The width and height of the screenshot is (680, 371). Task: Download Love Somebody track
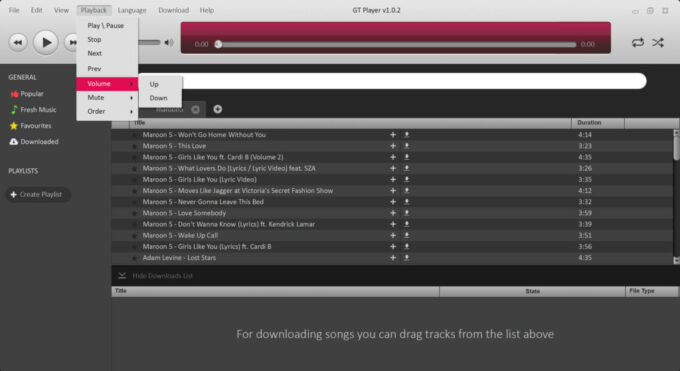point(407,213)
